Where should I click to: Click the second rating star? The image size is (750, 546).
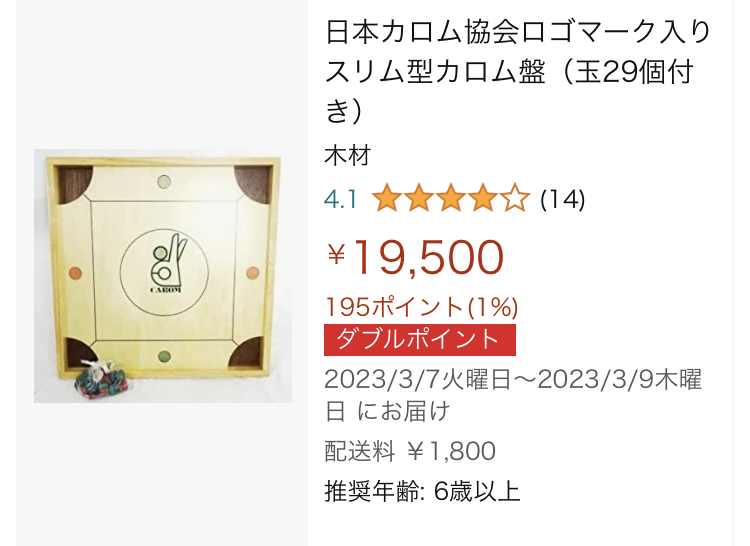[x=419, y=198]
